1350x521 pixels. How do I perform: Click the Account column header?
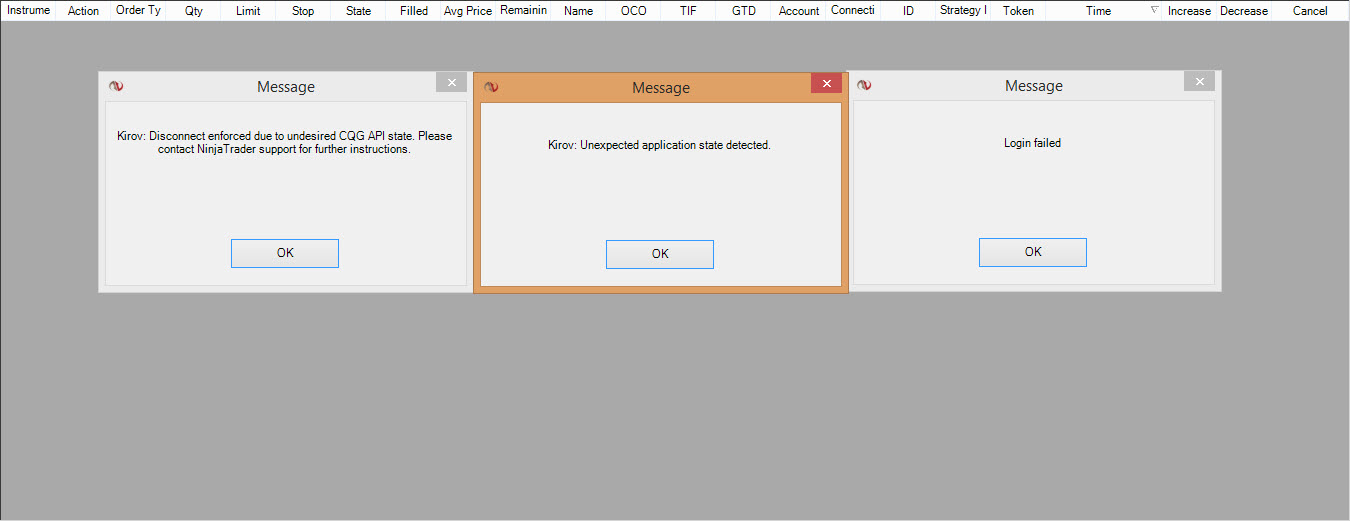798,11
